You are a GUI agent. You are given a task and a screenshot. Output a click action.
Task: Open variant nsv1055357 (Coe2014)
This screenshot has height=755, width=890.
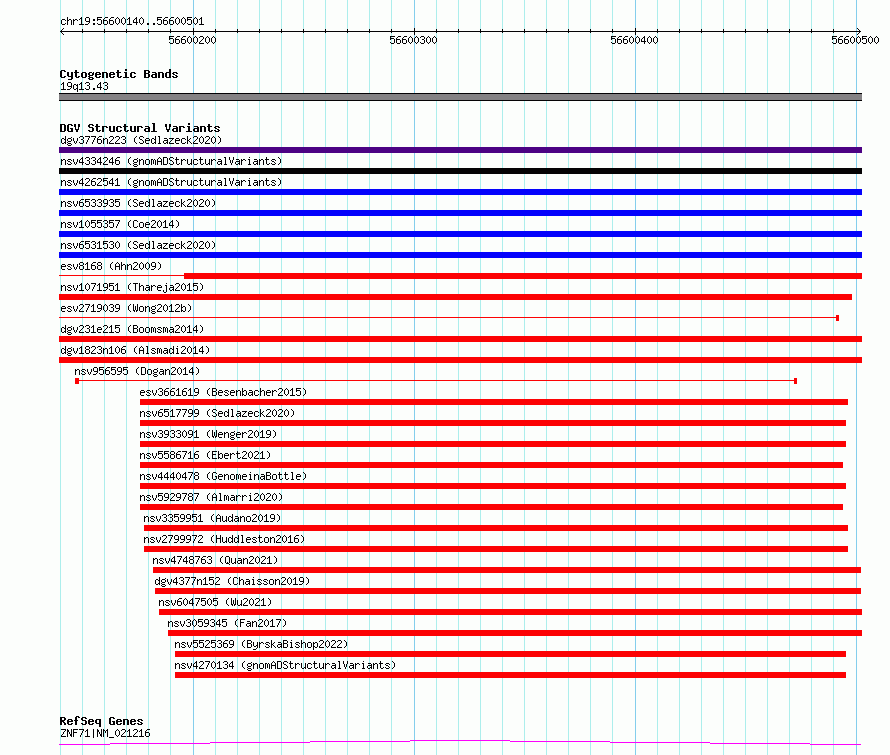click(120, 224)
